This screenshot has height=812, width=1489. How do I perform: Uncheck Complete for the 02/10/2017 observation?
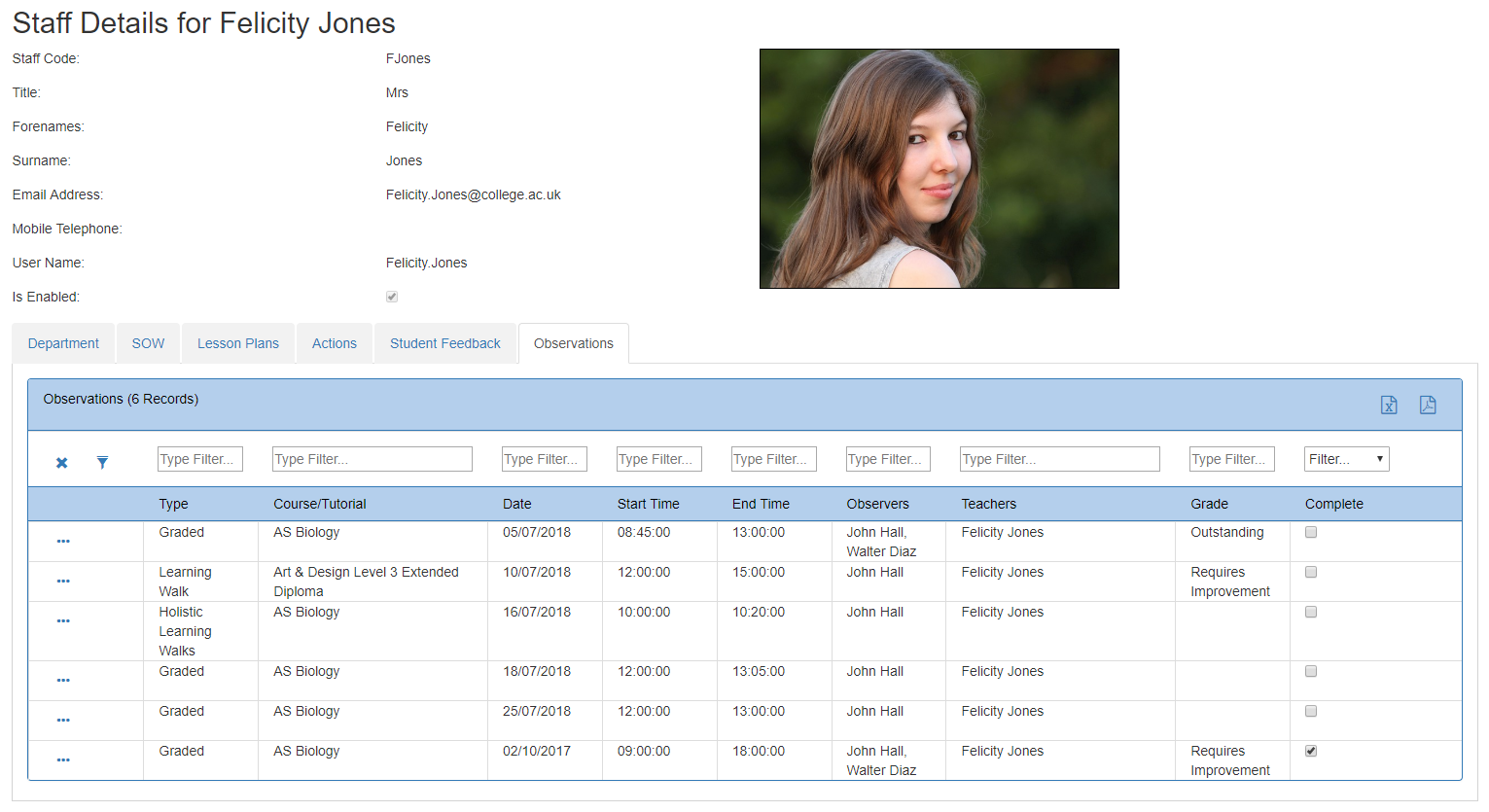[1311, 751]
